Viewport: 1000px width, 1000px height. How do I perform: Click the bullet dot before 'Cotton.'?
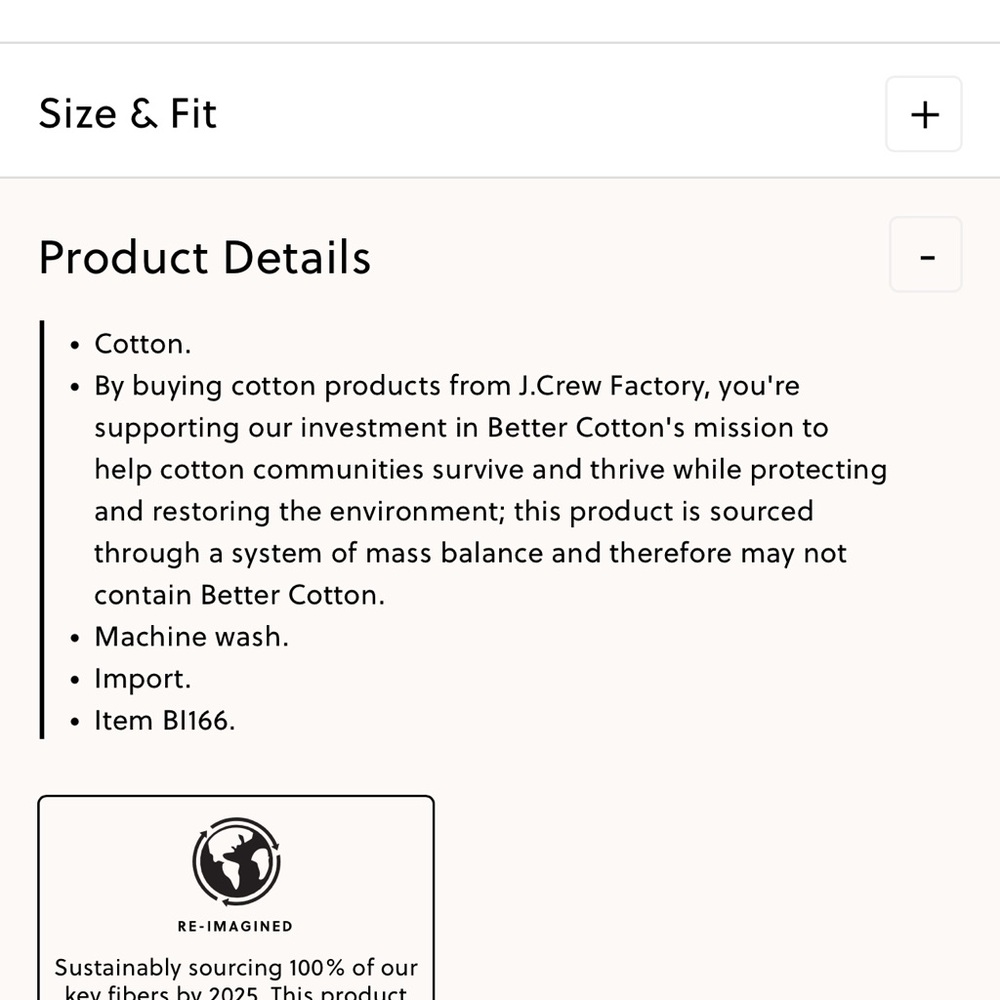point(75,346)
